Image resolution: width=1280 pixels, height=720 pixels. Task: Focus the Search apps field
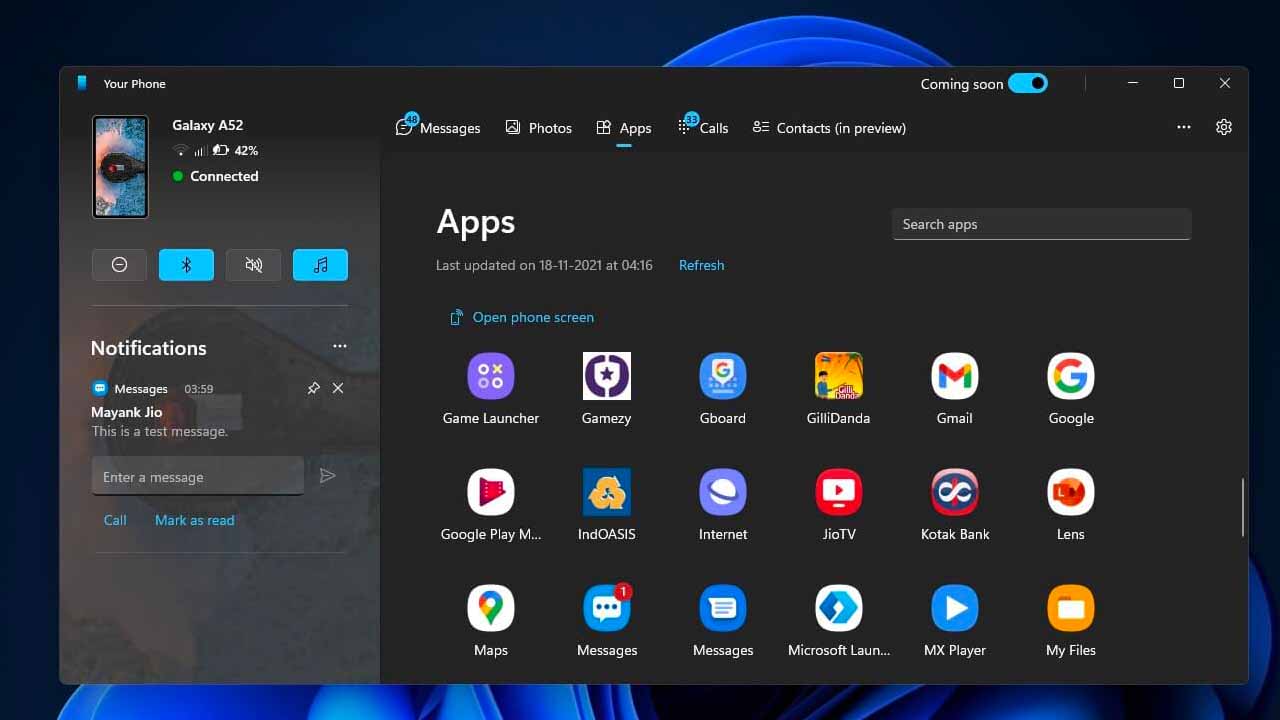(x=1041, y=224)
